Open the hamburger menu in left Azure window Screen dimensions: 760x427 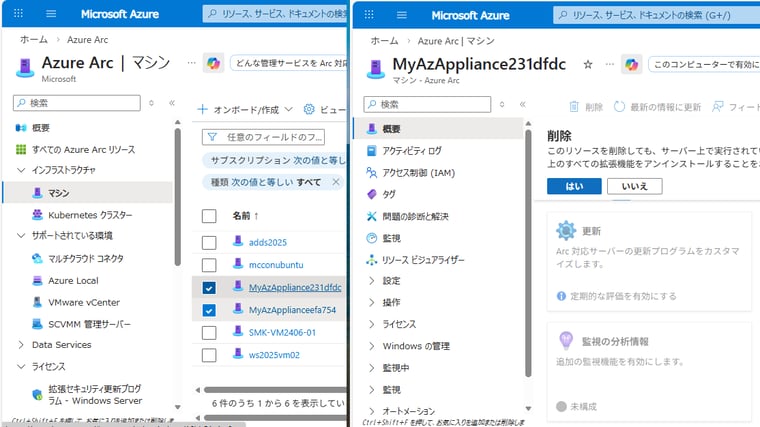(51, 14)
